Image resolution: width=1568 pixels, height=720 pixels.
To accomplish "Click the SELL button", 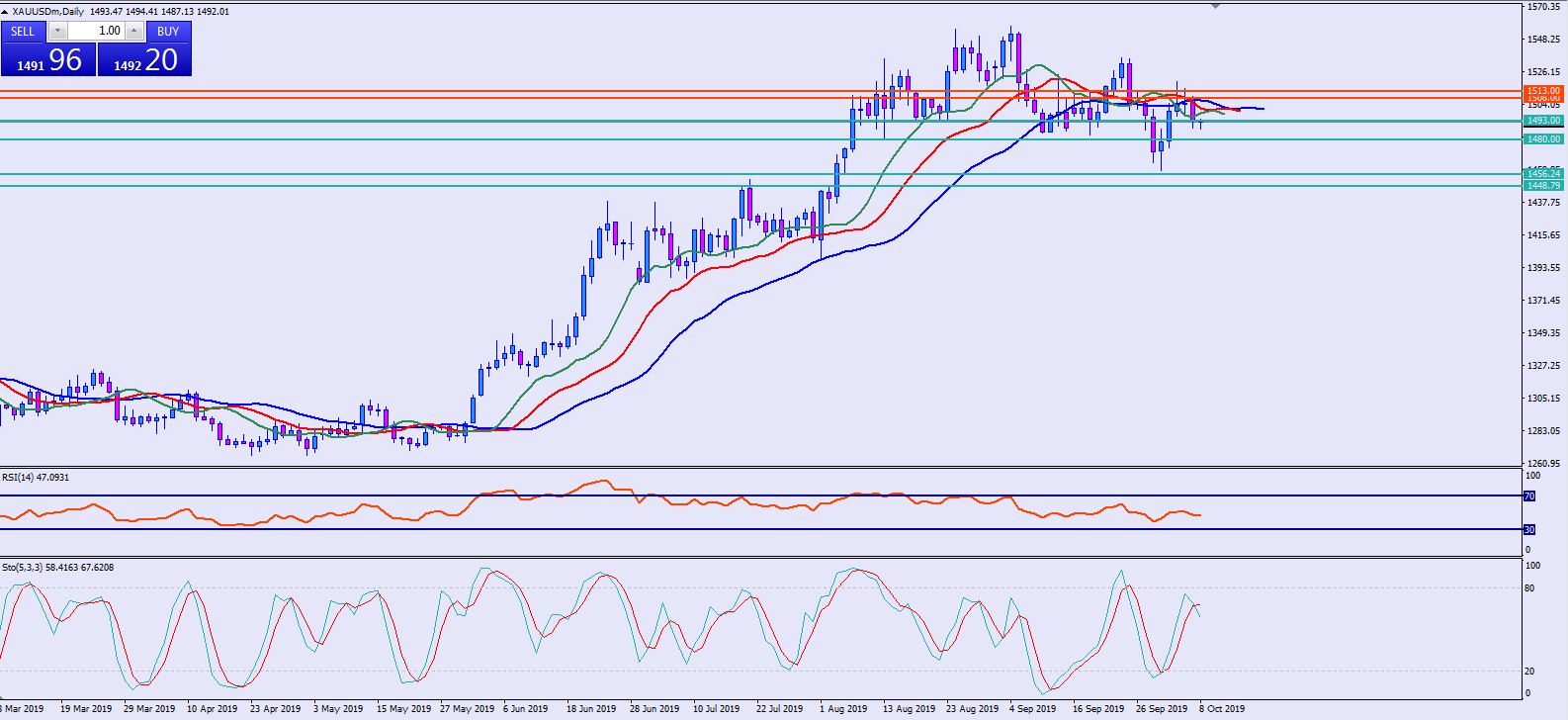I will 23,32.
